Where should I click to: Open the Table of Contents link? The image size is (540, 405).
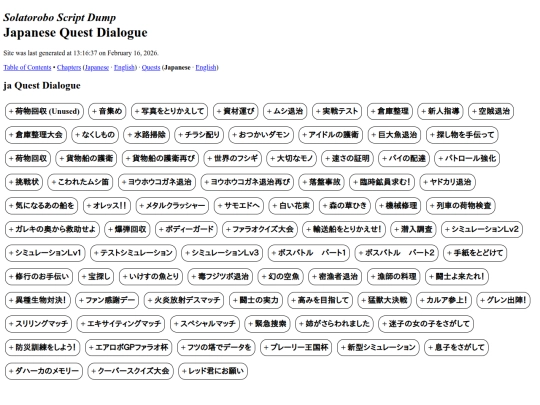pyautogui.click(x=27, y=68)
